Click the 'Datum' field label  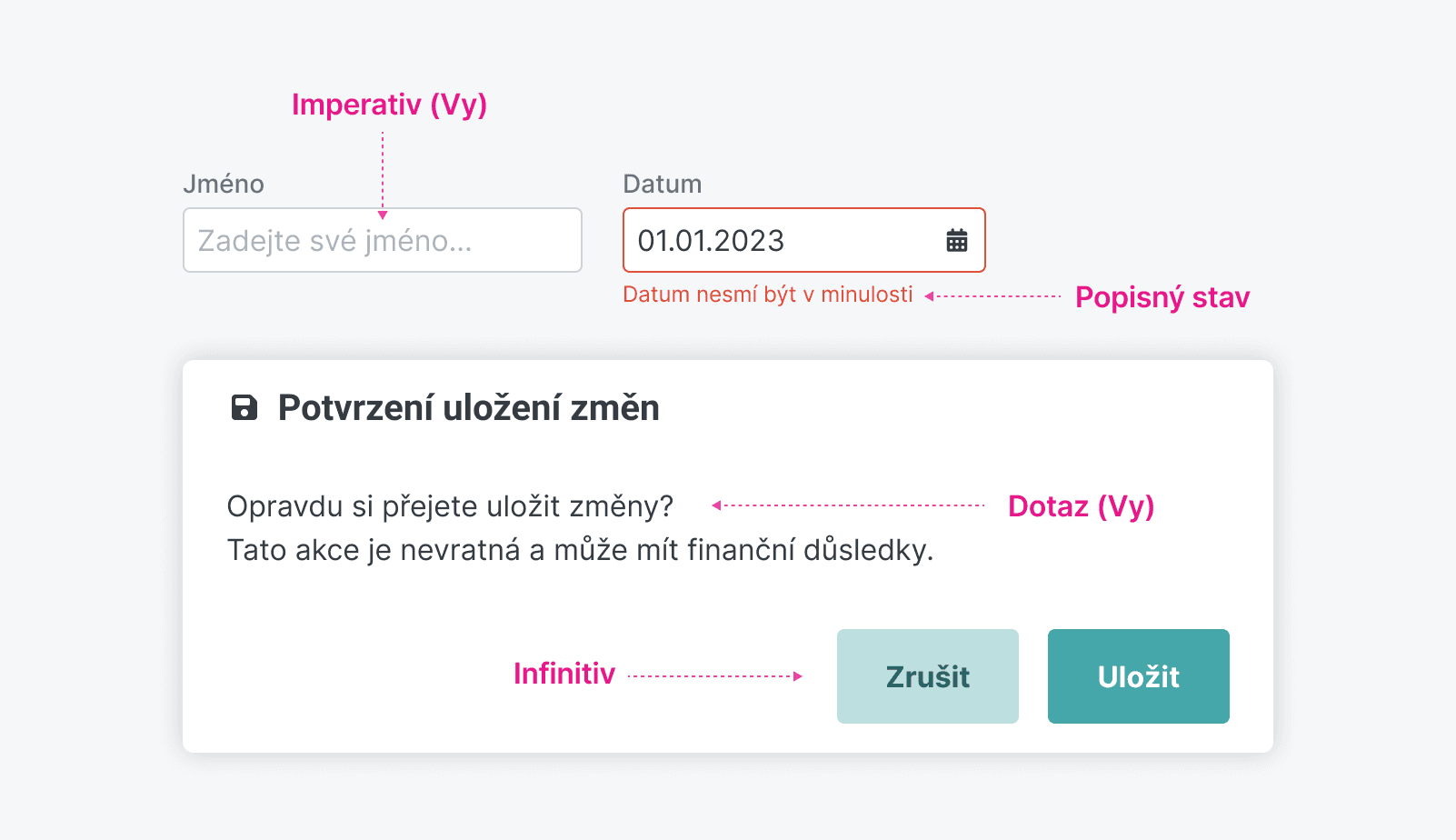[662, 184]
